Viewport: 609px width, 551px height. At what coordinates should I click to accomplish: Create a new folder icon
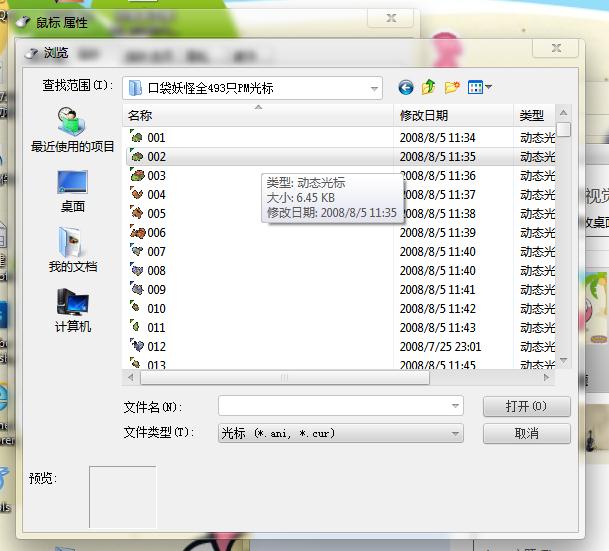click(452, 87)
